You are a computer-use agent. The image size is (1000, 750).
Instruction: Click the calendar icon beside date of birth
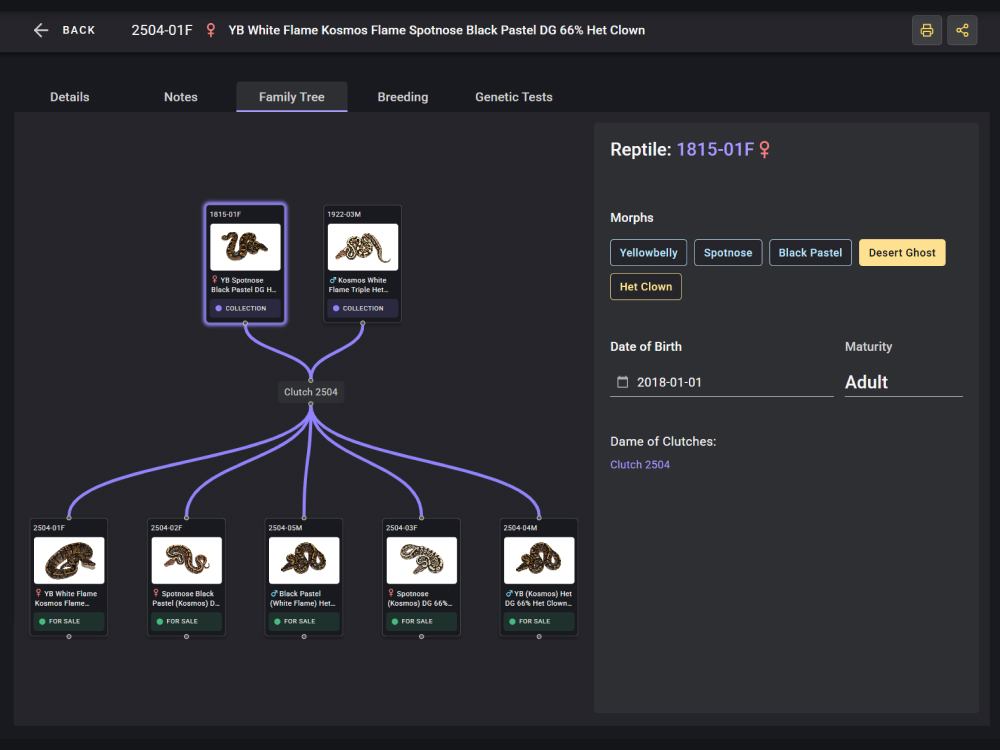623,382
